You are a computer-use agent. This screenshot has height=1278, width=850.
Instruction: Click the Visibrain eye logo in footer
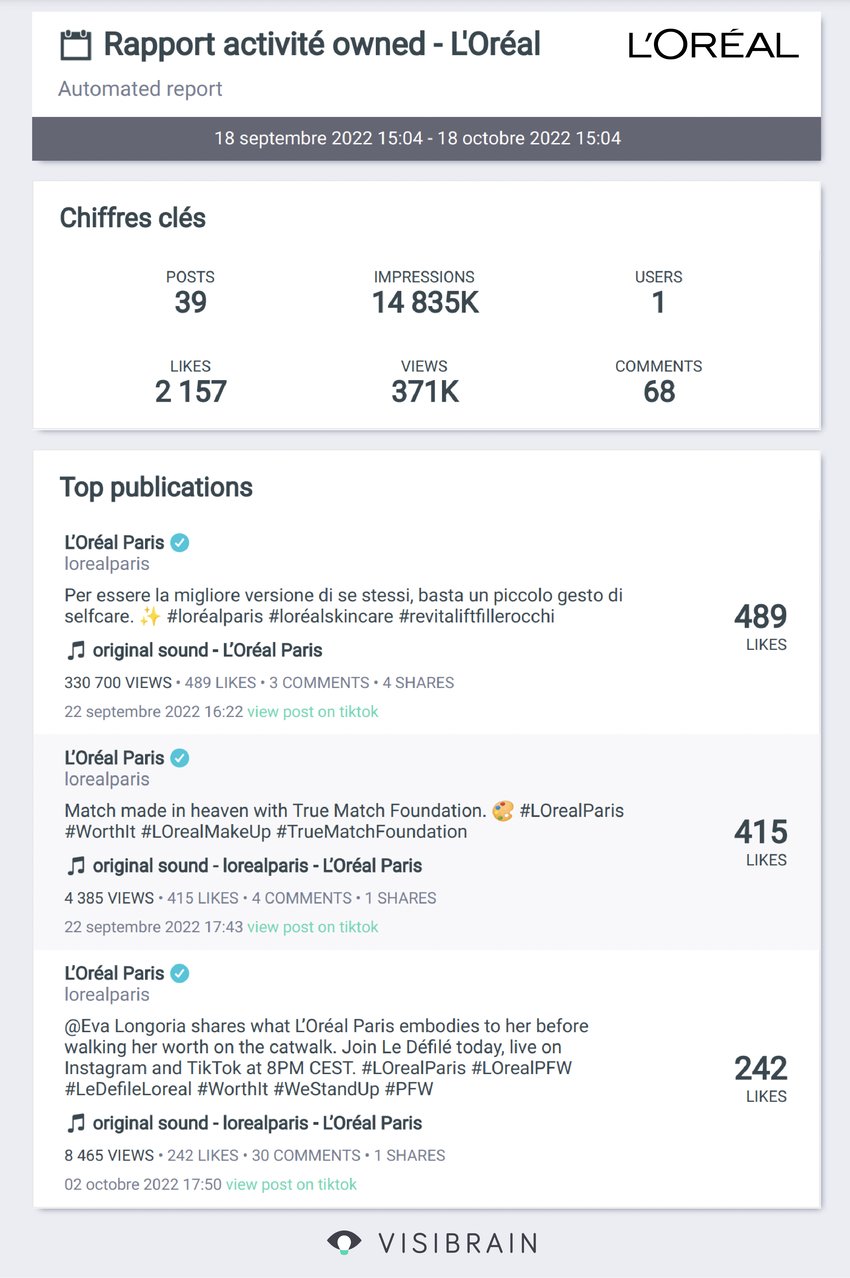pos(344,1242)
